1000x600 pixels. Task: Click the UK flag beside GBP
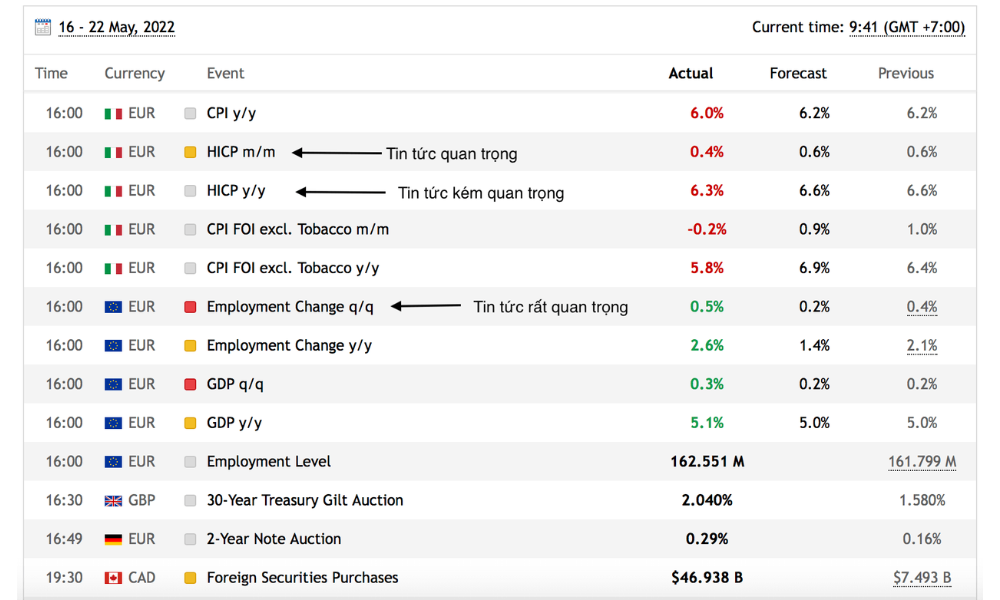coord(113,501)
